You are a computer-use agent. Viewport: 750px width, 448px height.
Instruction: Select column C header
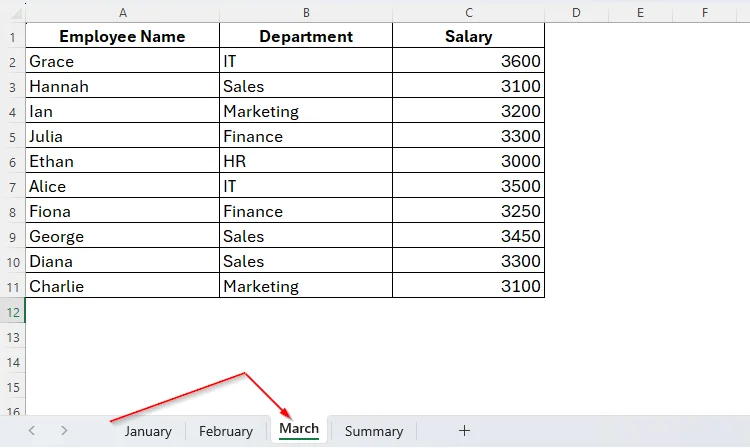pyautogui.click(x=469, y=13)
